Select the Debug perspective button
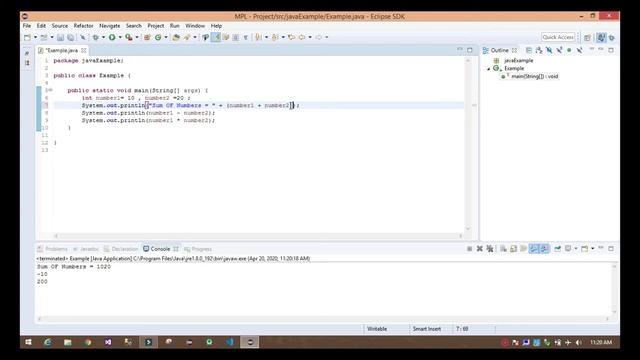Image resolution: width=640 pixels, height=360 pixels. pos(611,38)
